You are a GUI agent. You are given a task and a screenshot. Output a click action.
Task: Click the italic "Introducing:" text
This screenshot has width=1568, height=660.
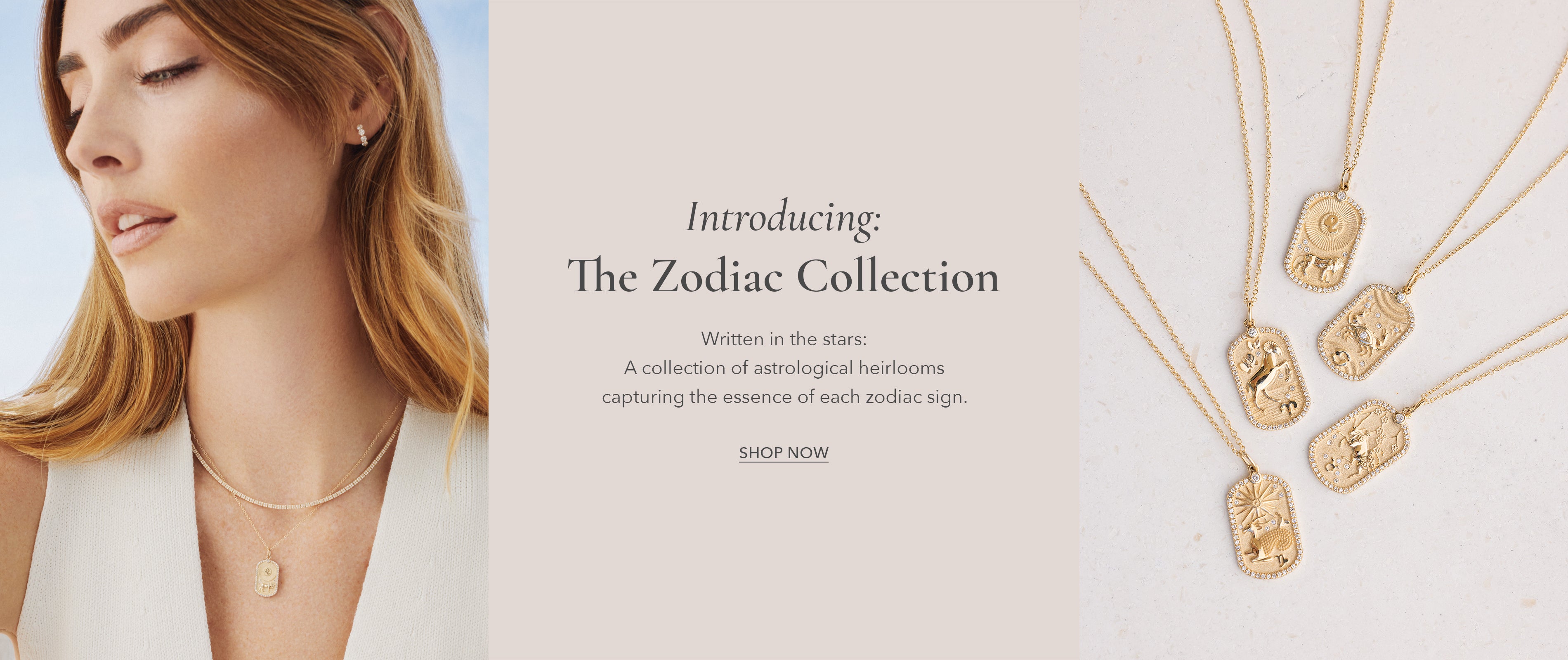point(784,218)
